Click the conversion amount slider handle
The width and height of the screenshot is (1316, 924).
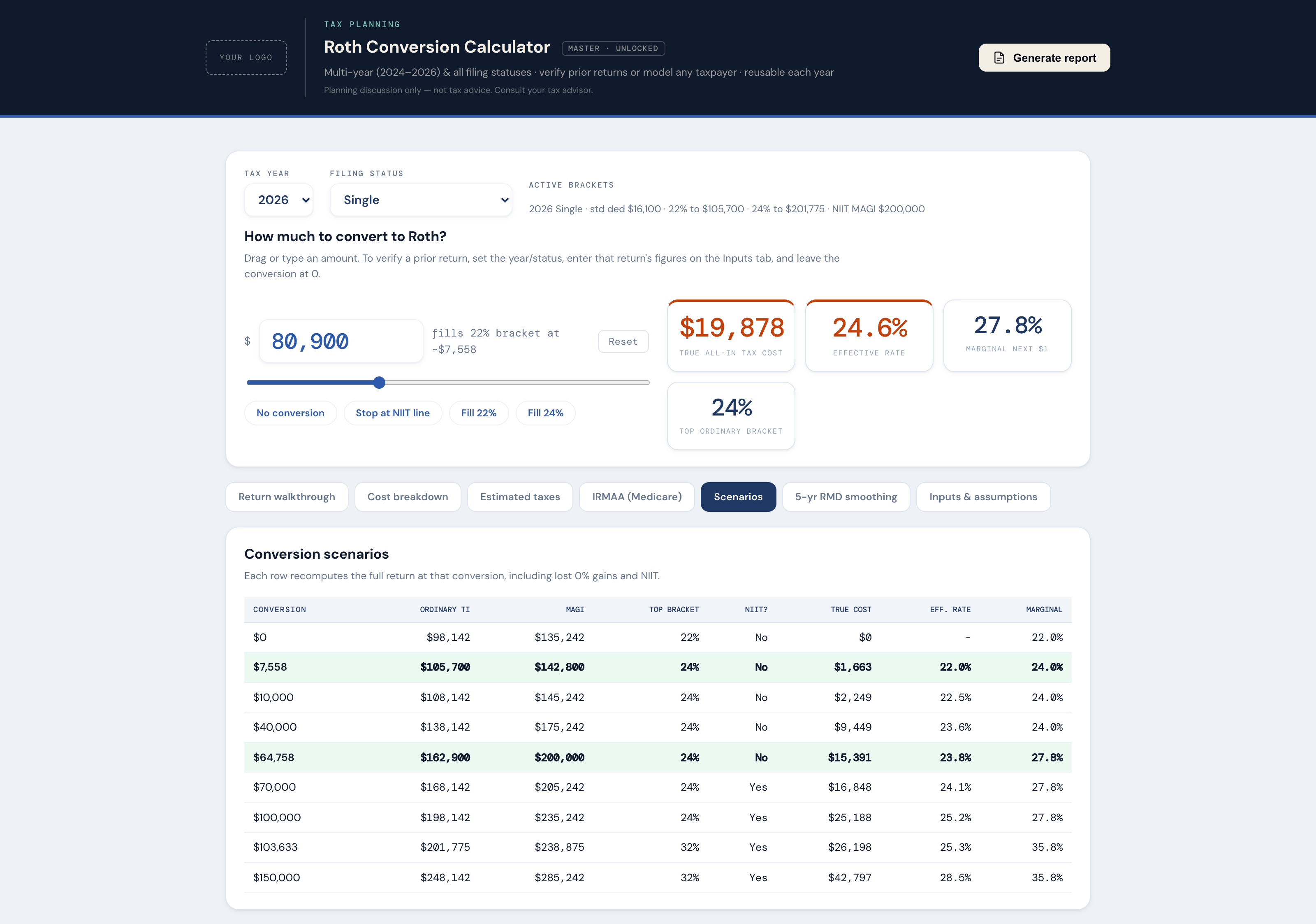pyautogui.click(x=379, y=382)
